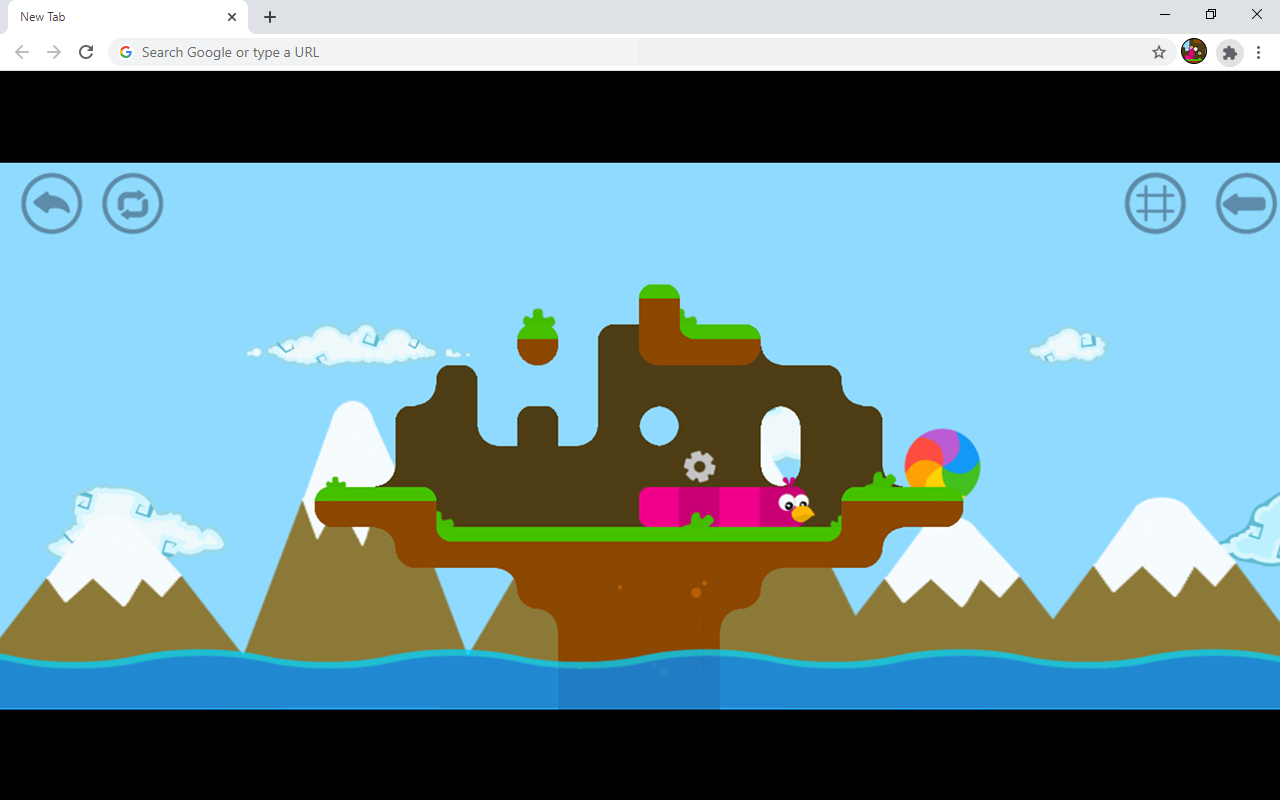Select the pink snakebird's head
Viewport: 1280px width, 800px height.
[790, 505]
